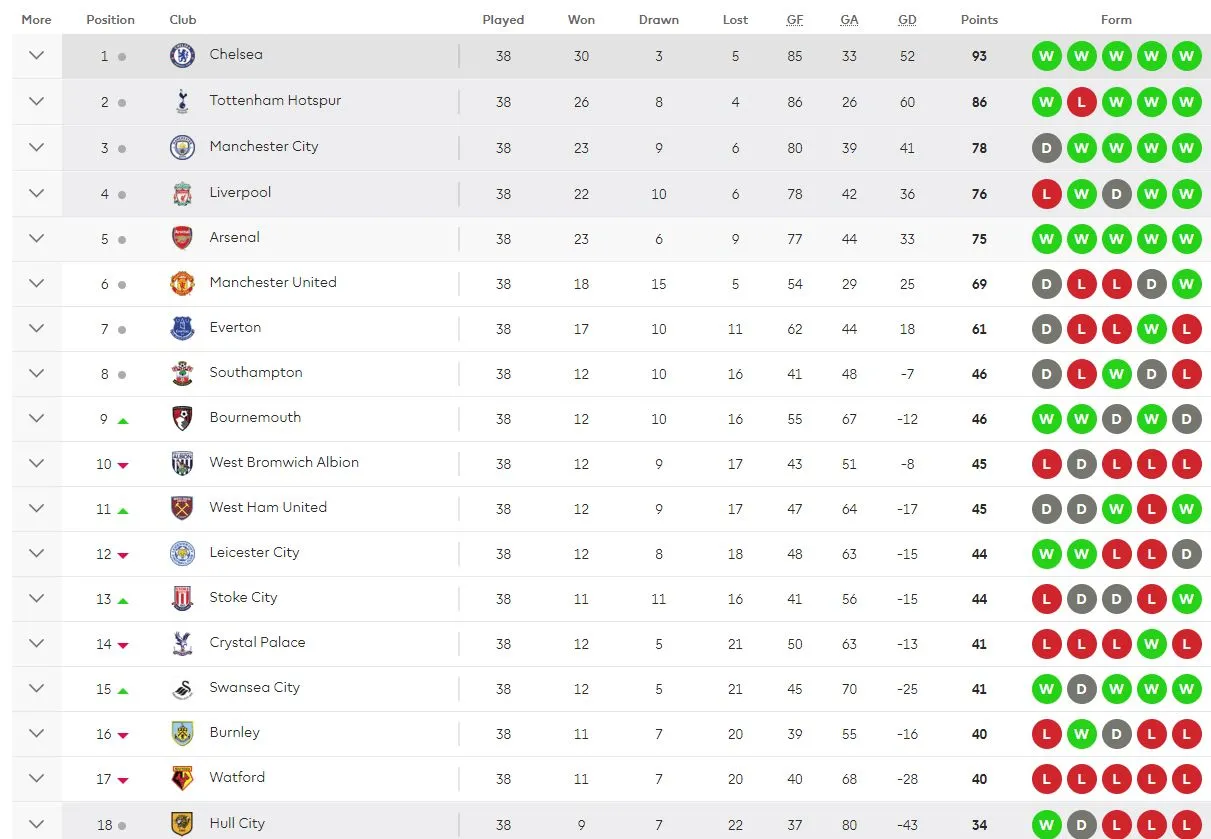Click Arsenal's green W form circle
1211x839 pixels.
(x=1046, y=239)
